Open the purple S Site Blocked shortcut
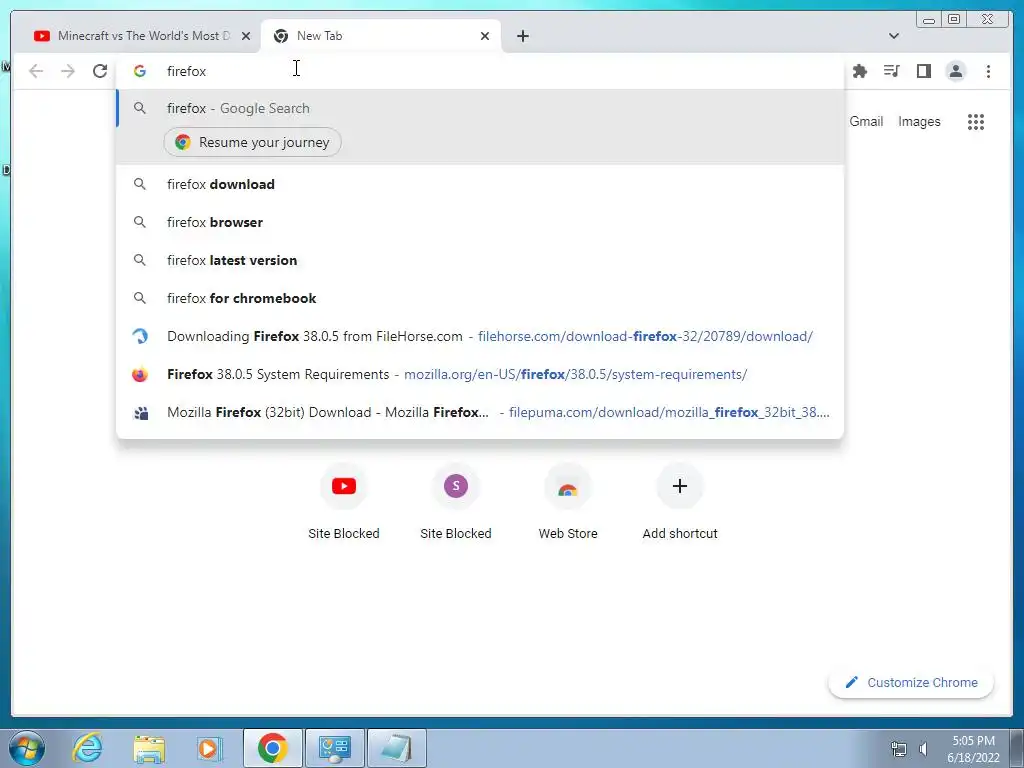Screen dimensions: 1024x768 tap(456, 502)
